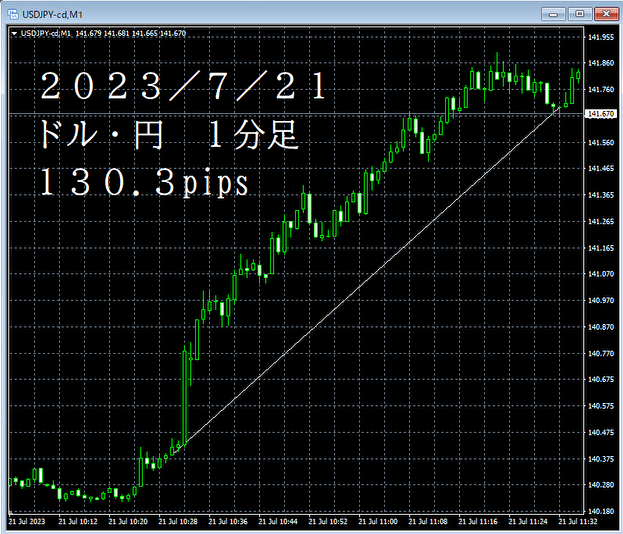Click the 140.575 price axis label
Screen dimensions: 623x534
click(601, 406)
